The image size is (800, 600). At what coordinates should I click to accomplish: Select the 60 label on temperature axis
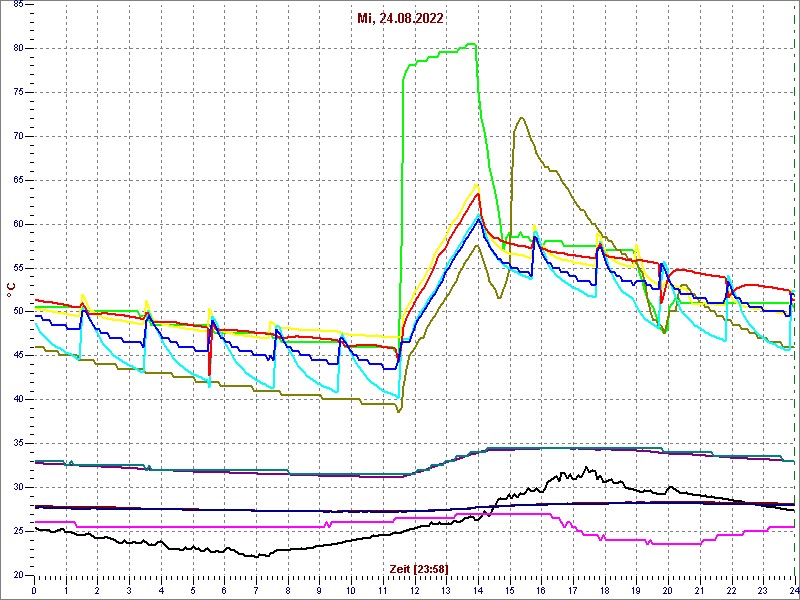pos(18,224)
